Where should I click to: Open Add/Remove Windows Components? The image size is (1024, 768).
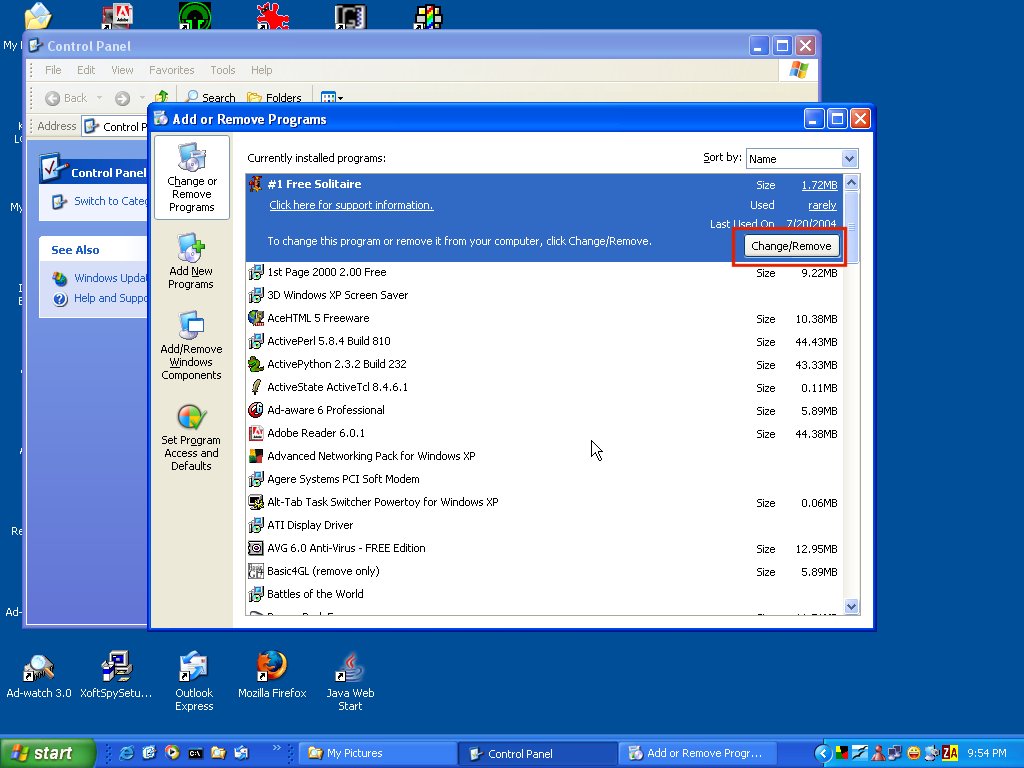191,345
